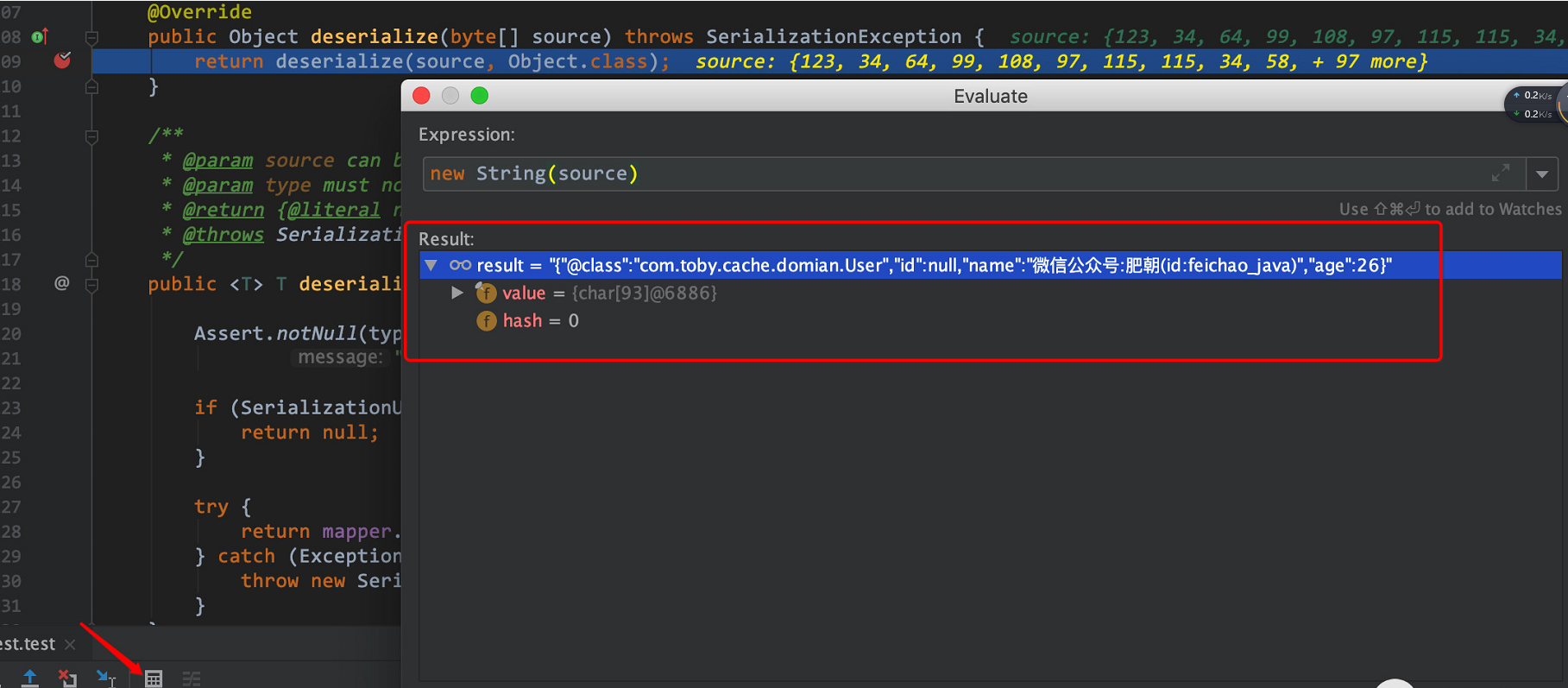Collapse the Javadoc comment fold on line 12
This screenshot has width=1568, height=688.
click(91, 136)
